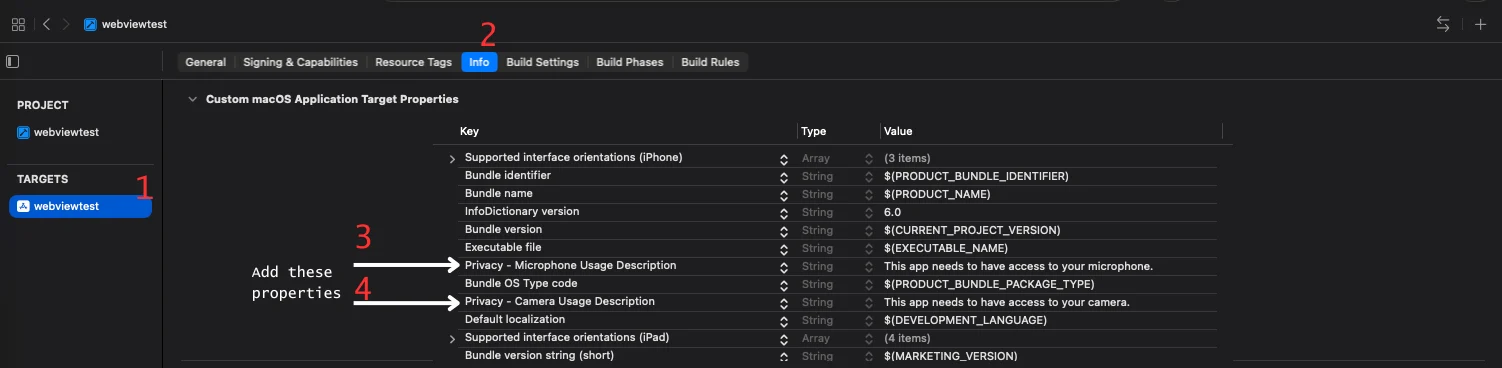
Task: Open key stepper for Bundle name
Action: pos(784,195)
